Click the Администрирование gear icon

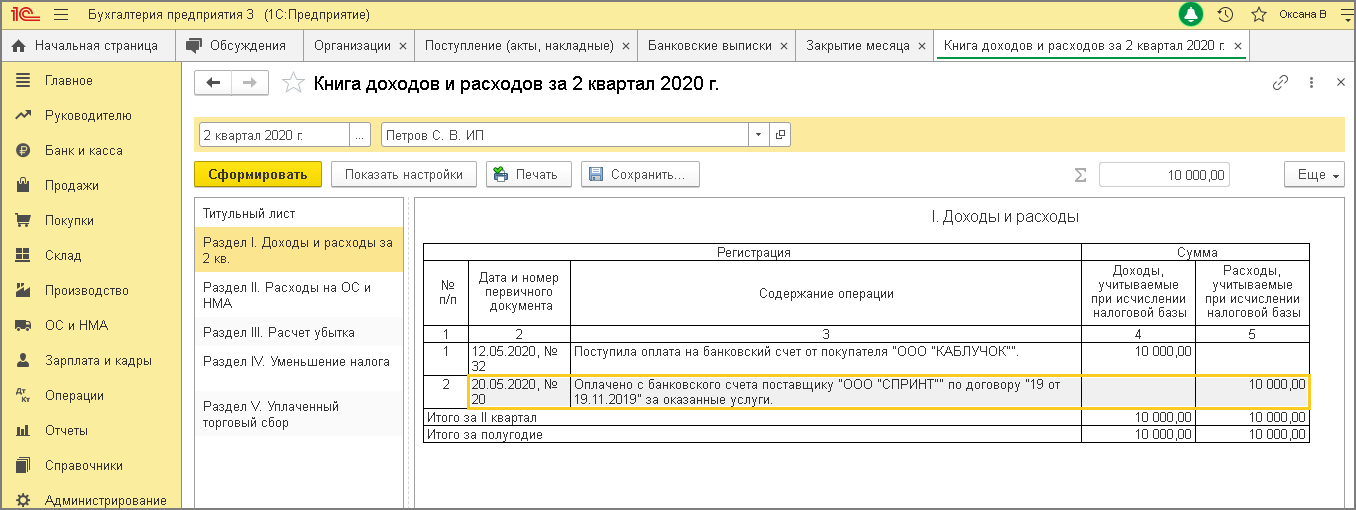pyautogui.click(x=22, y=500)
